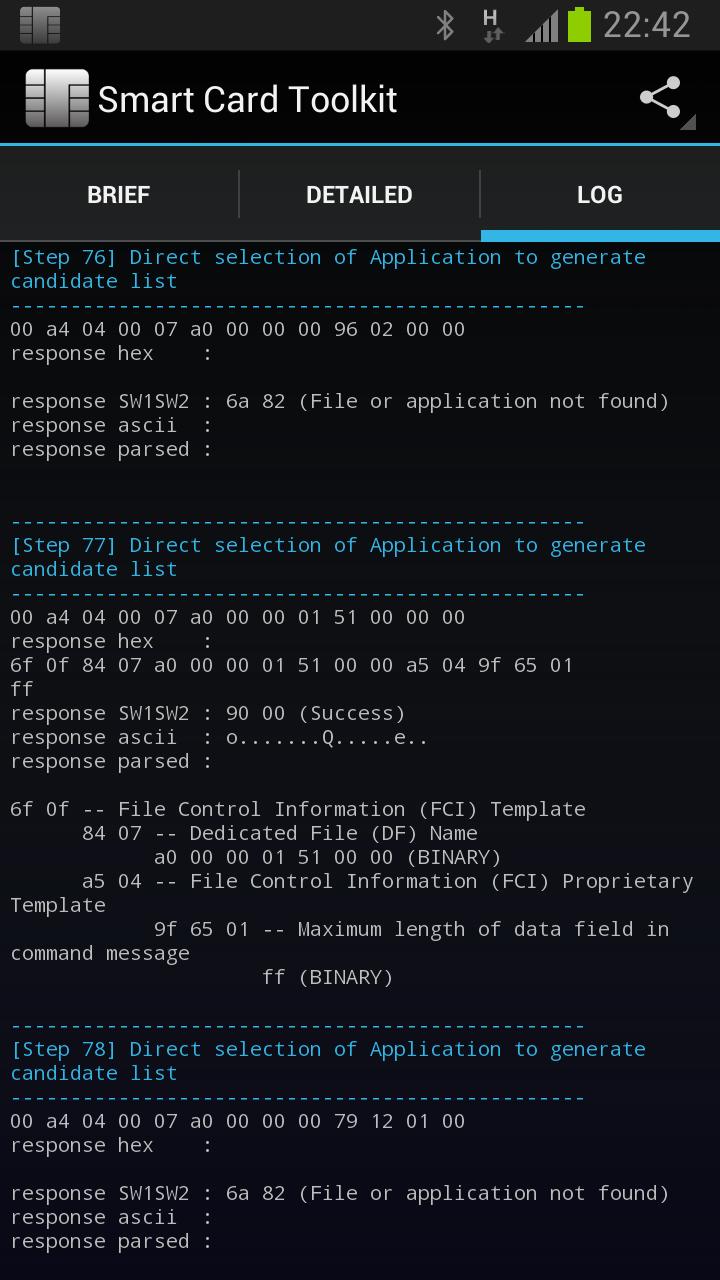720x1280 pixels.
Task: Tap the chip notification icon in status bar
Action: 39,25
